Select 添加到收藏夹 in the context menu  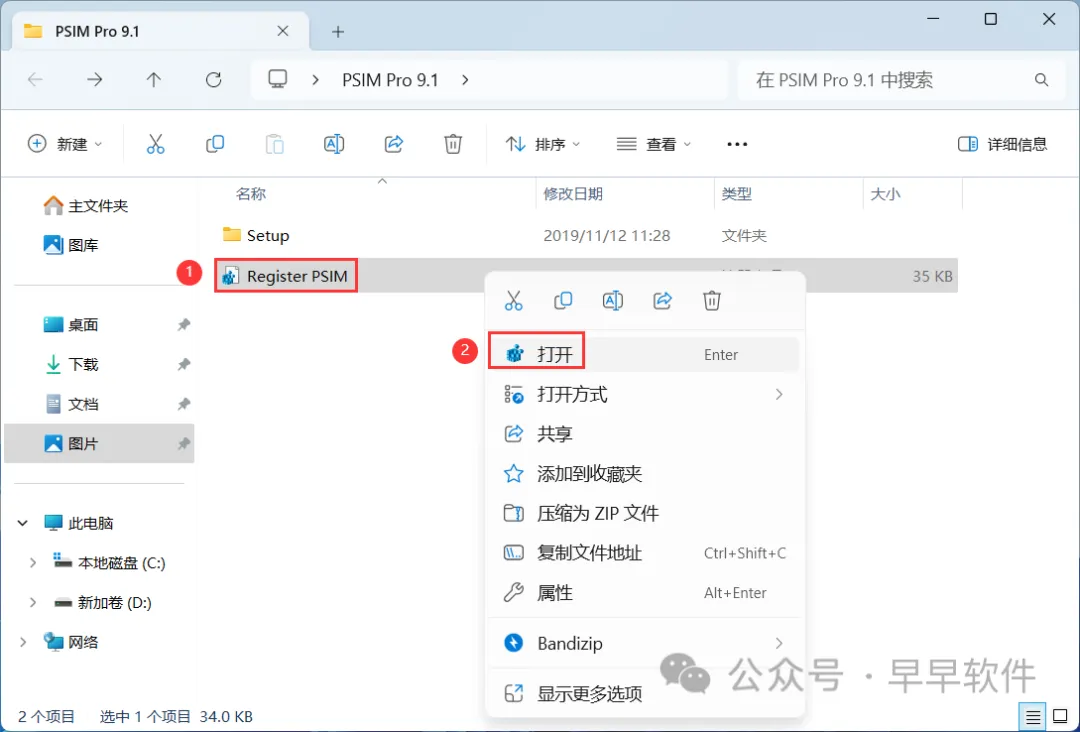tap(644, 474)
